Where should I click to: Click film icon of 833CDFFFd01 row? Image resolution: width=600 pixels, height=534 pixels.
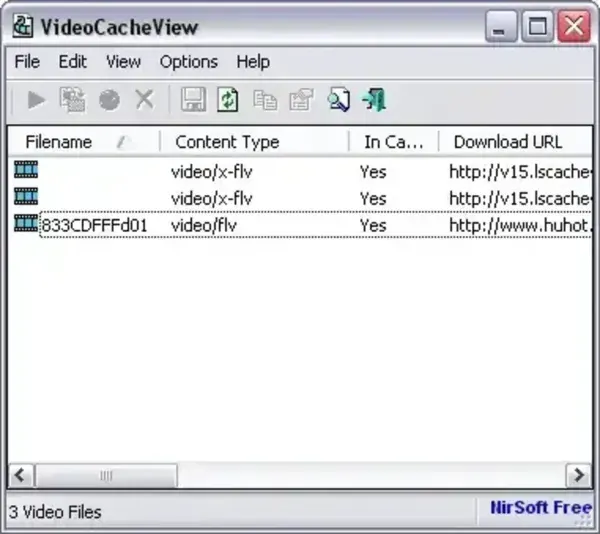[x=26, y=223]
